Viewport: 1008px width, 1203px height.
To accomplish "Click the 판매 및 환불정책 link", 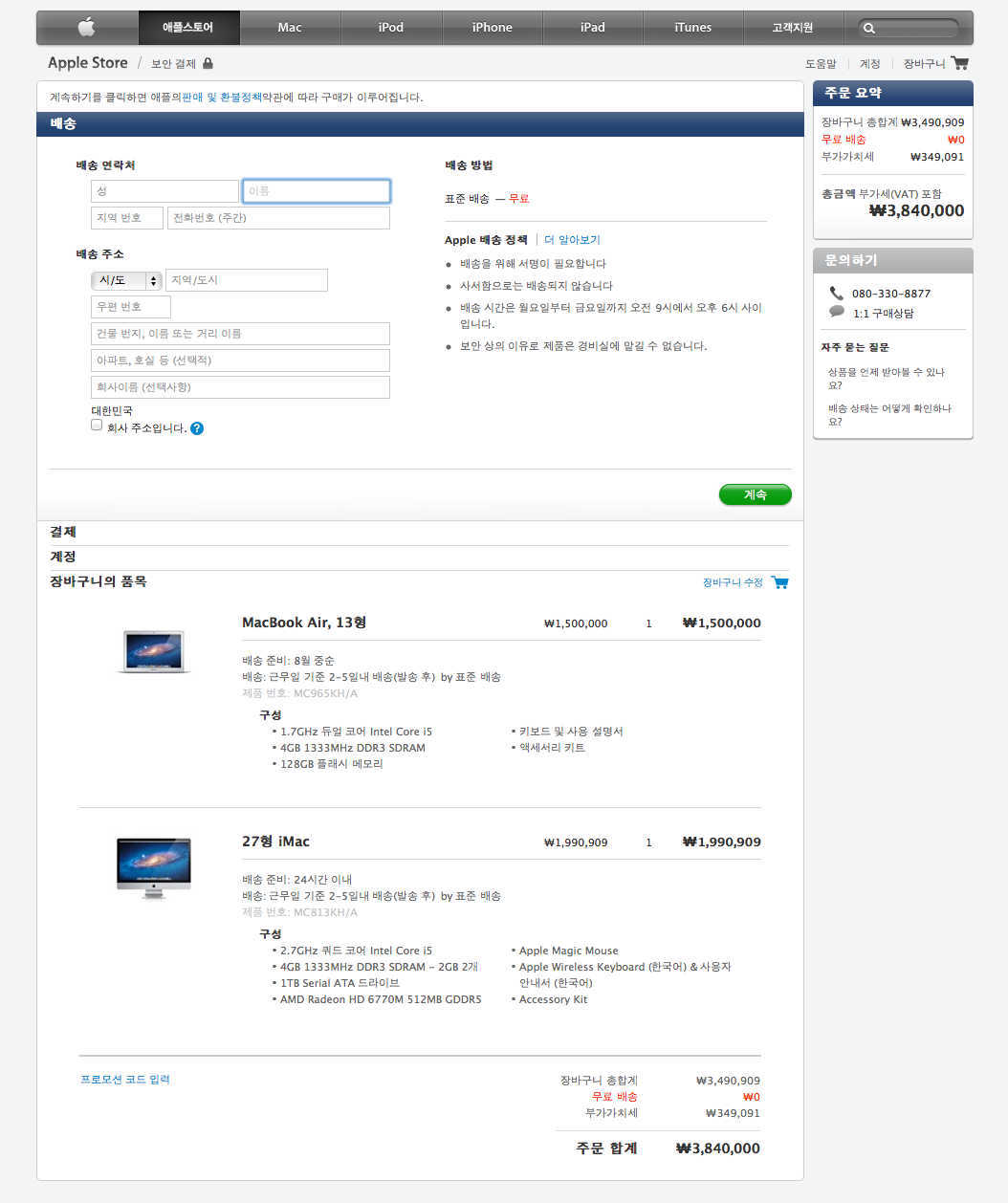I will click(x=222, y=98).
